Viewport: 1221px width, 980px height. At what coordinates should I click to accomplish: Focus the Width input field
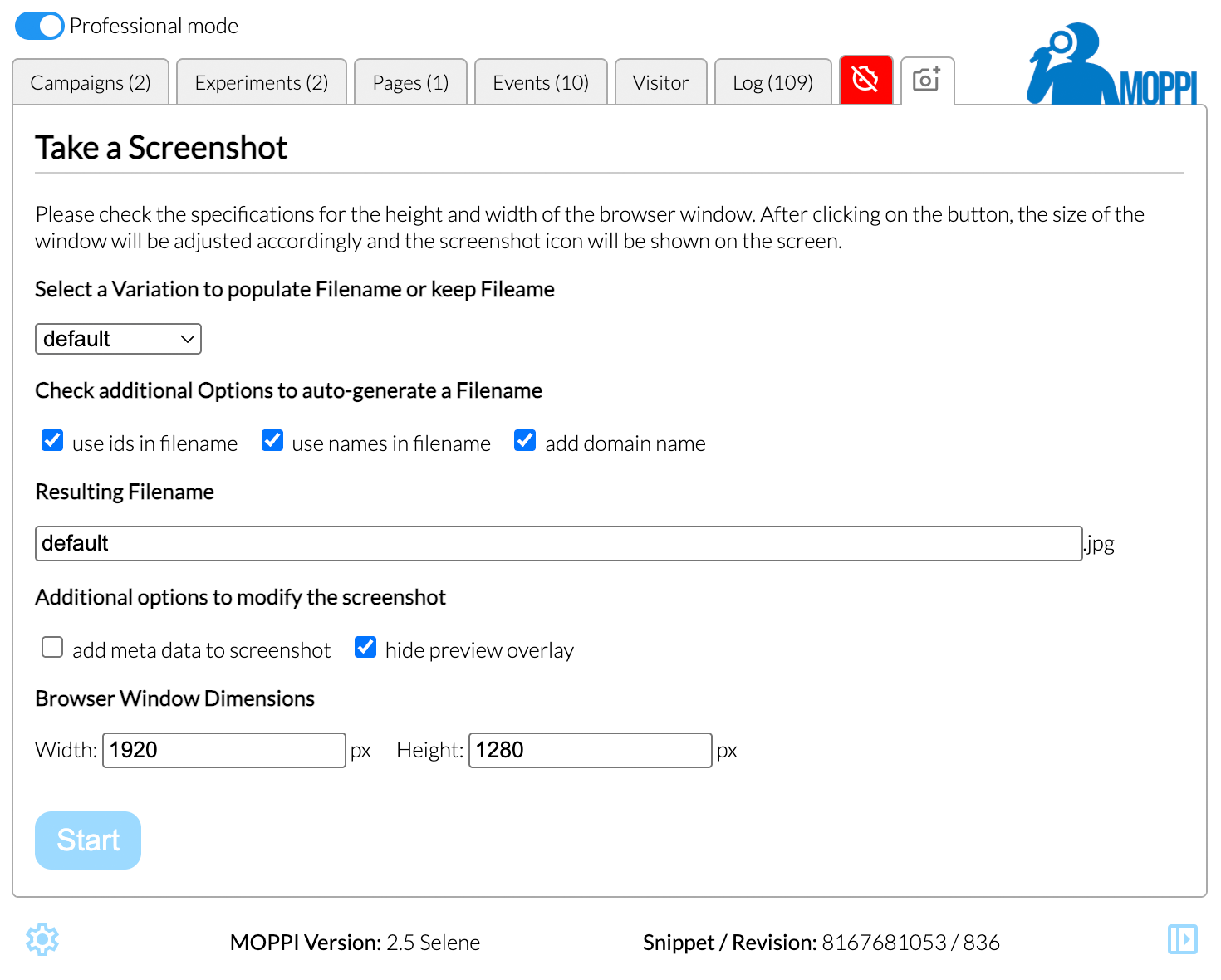(x=223, y=751)
